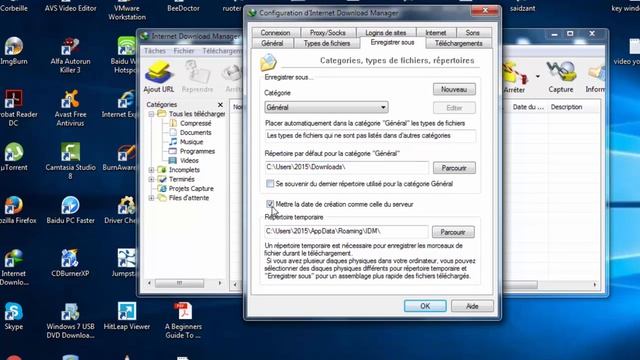Open Fichier menu in IDM window
This screenshot has width=640, height=360.
click(x=184, y=51)
